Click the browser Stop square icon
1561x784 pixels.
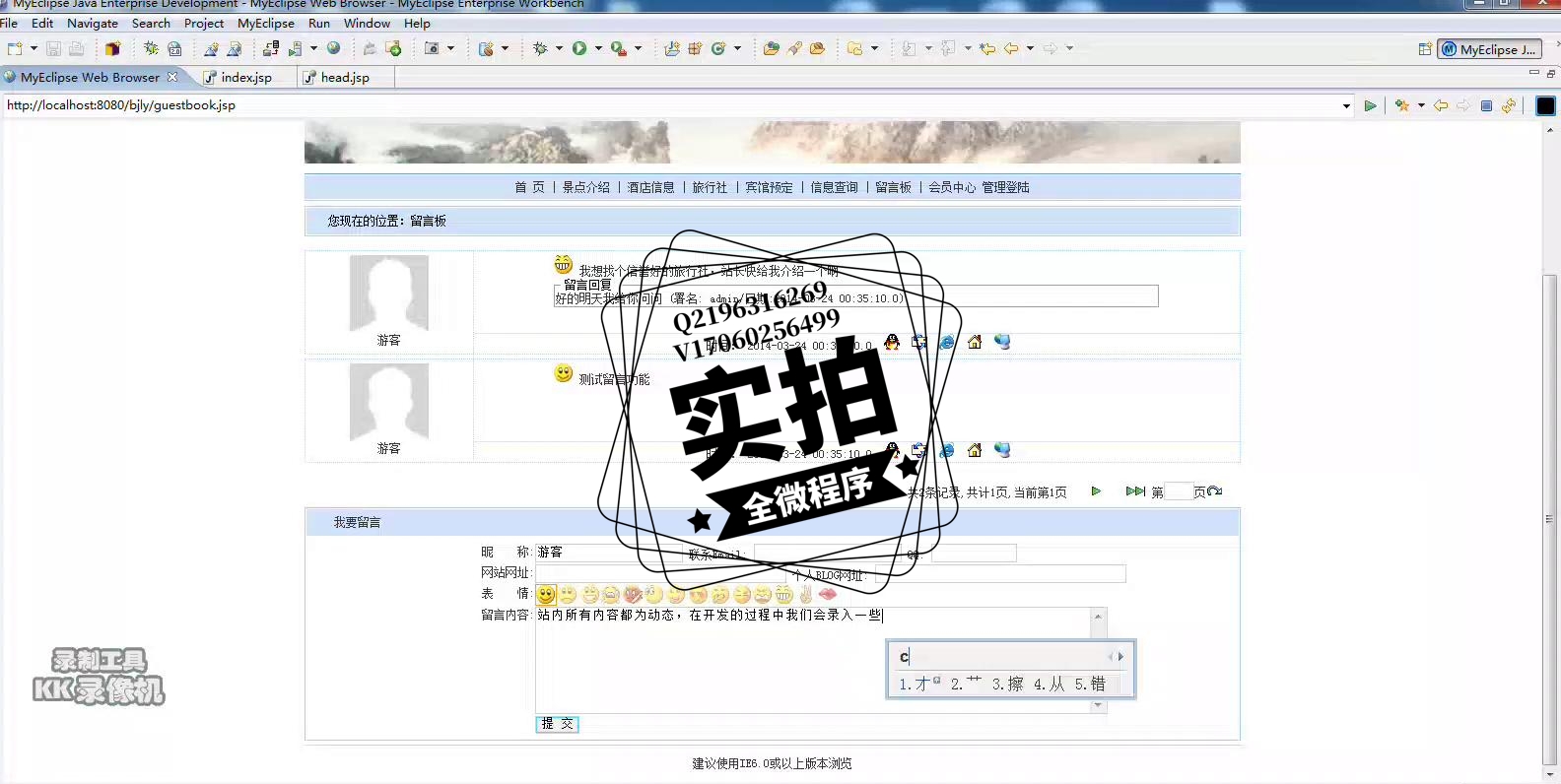click(x=1486, y=105)
